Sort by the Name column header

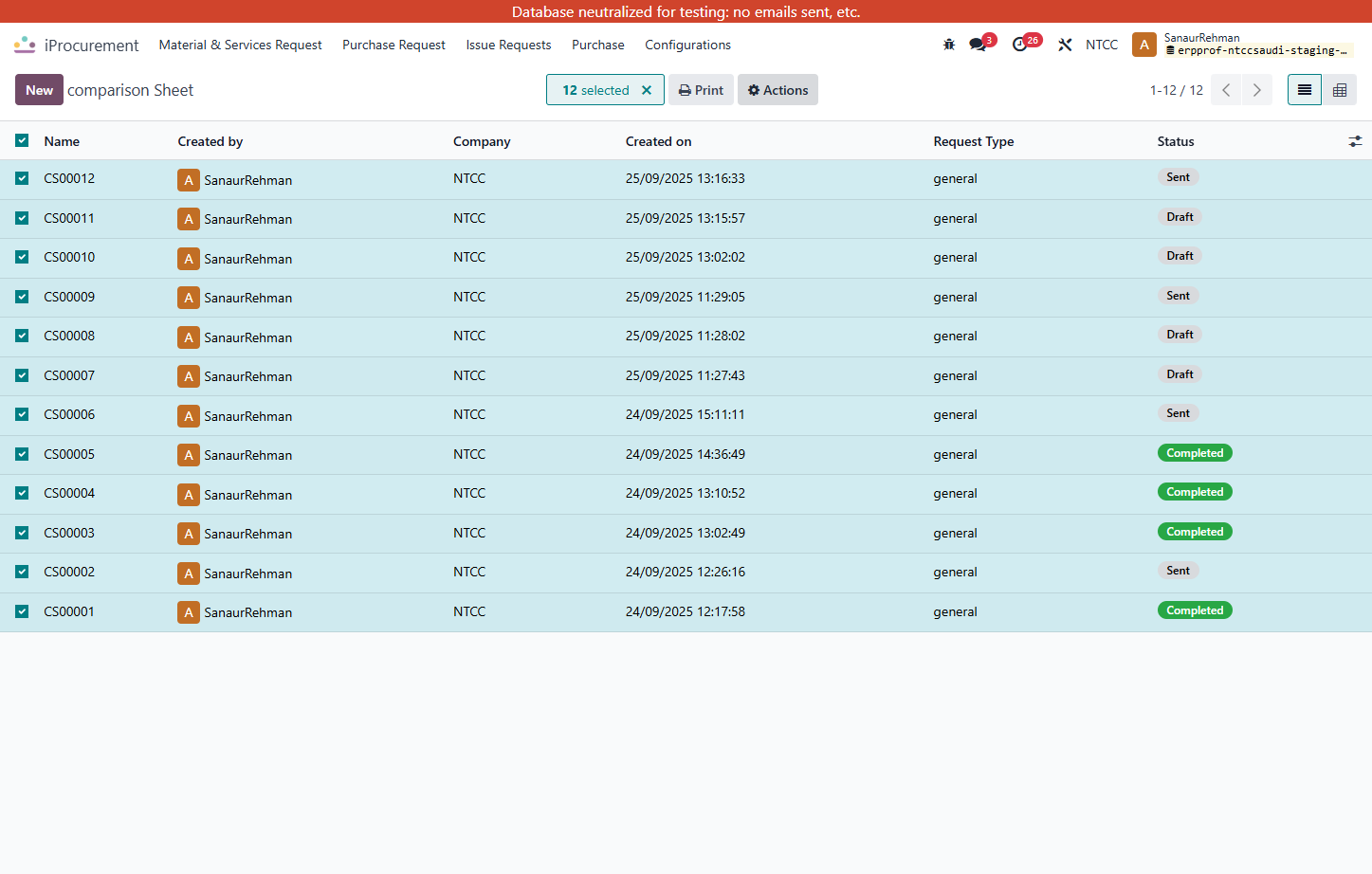[x=62, y=141]
